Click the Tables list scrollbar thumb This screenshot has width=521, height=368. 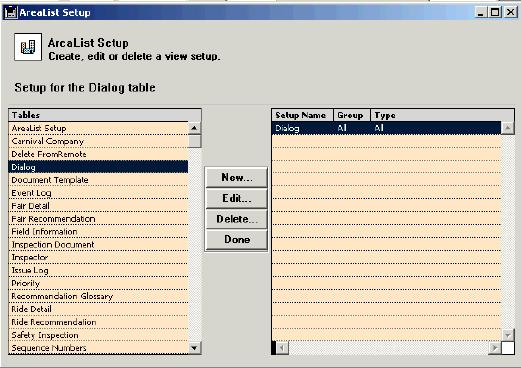pyautogui.click(x=194, y=141)
